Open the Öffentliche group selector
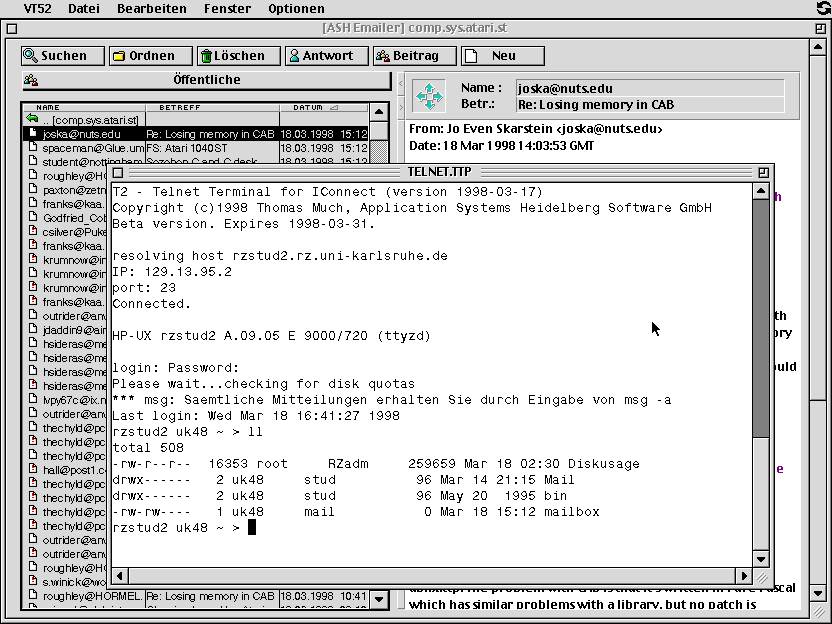Viewport: 832px width, 624px height. (x=206, y=80)
